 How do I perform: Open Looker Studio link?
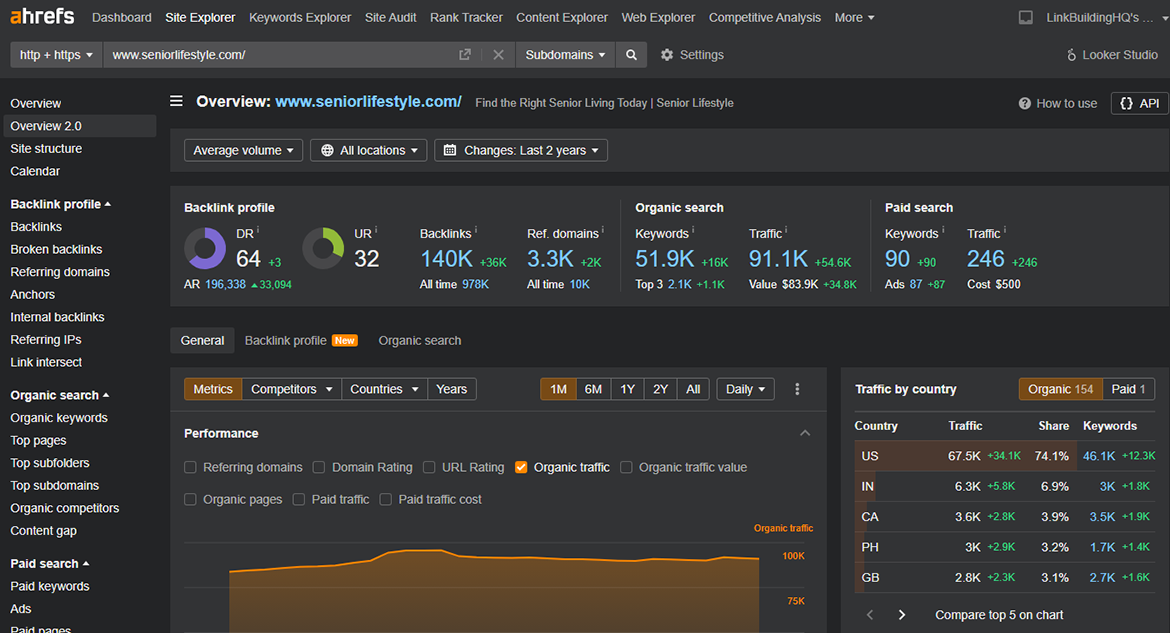[1112, 54]
